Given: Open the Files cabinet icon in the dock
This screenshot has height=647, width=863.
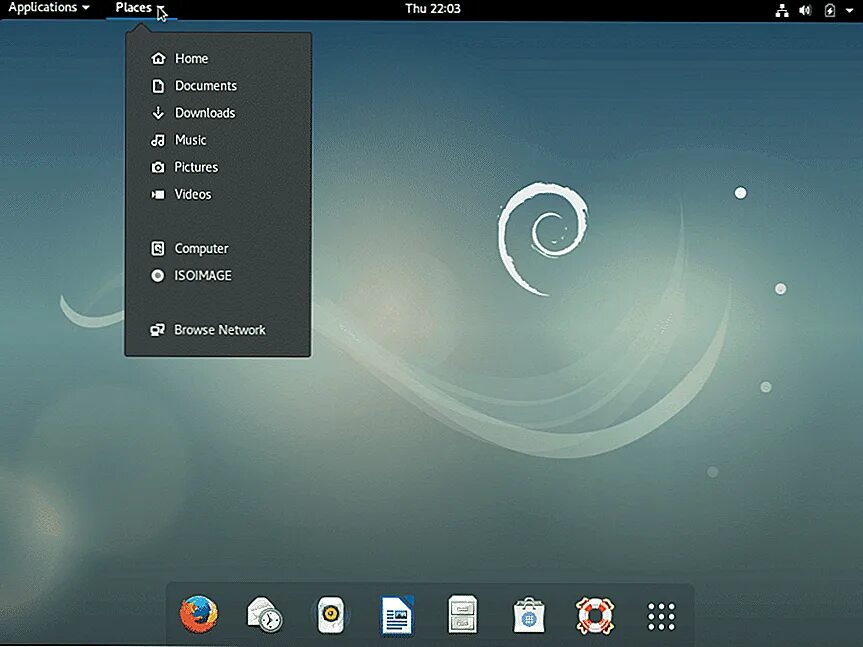Looking at the screenshot, I should pos(462,614).
